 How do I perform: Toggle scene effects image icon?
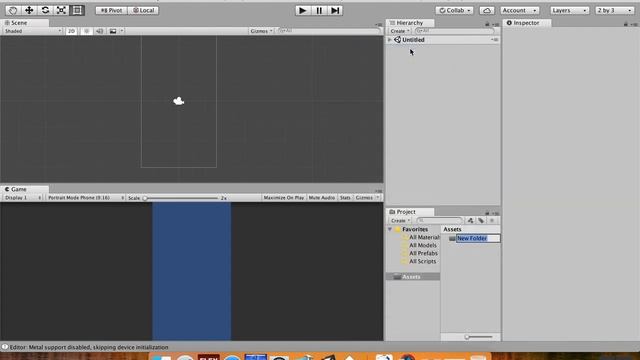point(113,31)
